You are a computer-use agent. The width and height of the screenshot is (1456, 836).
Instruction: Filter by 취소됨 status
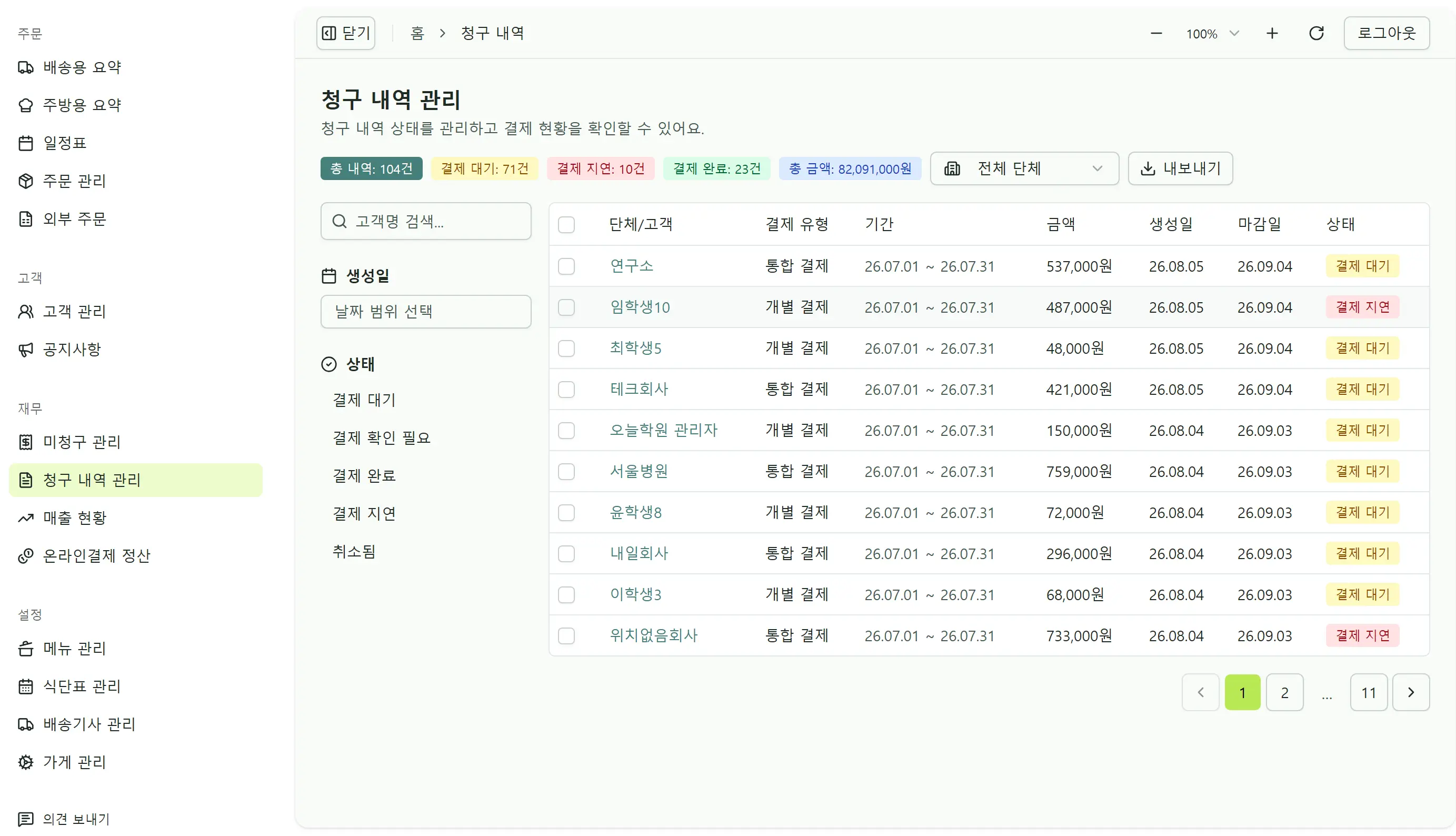coord(354,551)
